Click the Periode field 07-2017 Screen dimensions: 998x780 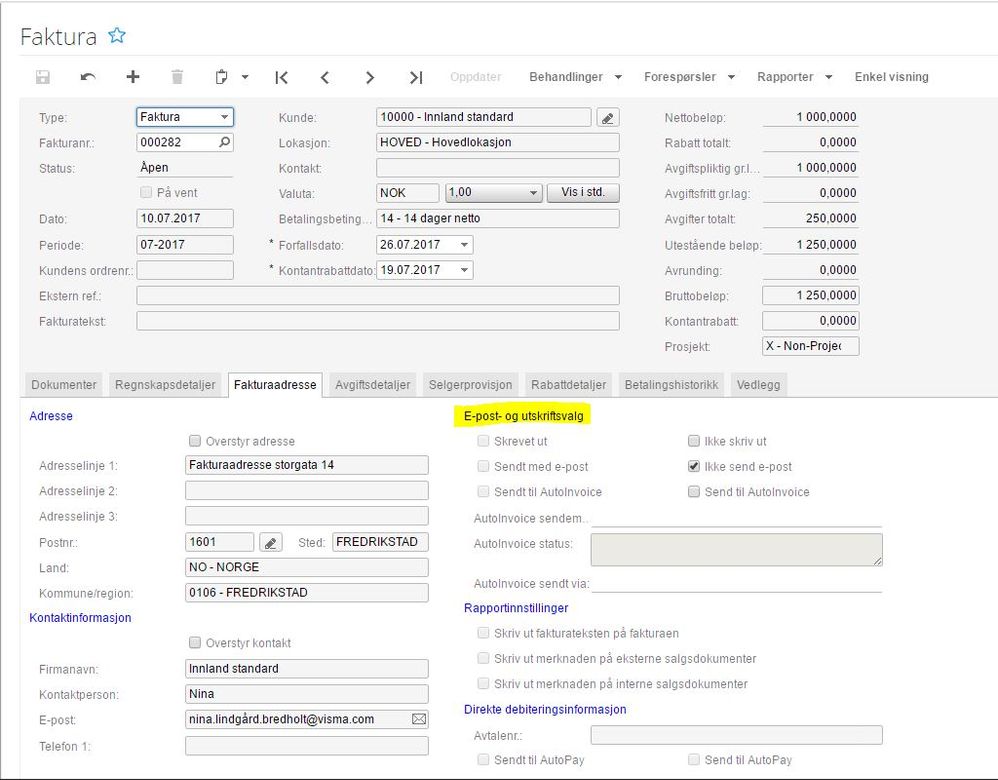[x=185, y=245]
